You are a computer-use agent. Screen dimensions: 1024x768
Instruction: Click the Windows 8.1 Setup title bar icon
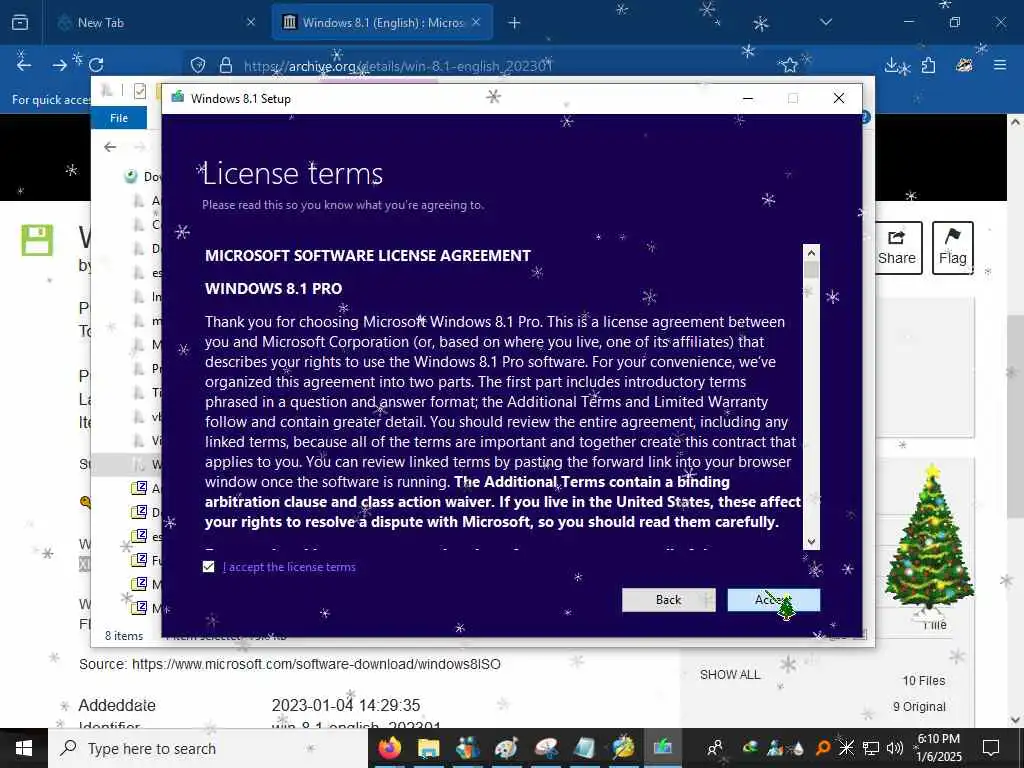[x=177, y=98]
